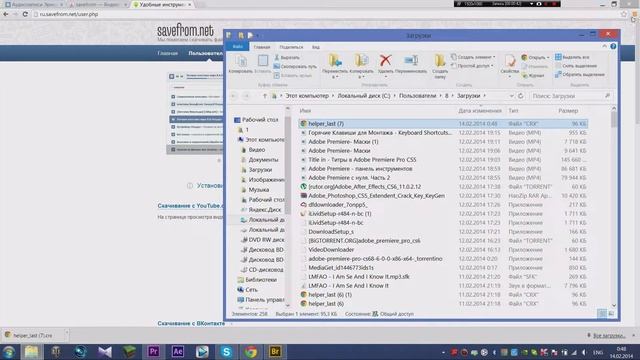Viewport: 640px width, 360px height.
Task: Click the Скачивание с ВКонтакте link on the web page
Action: coord(191,323)
